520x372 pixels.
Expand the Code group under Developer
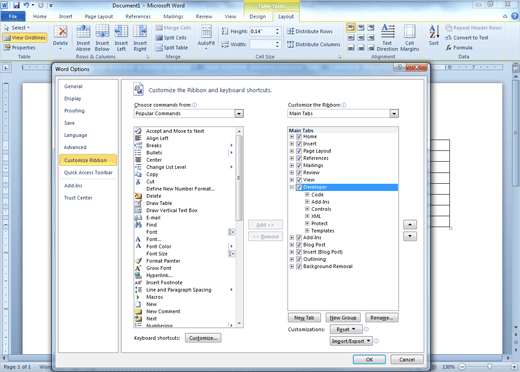click(307, 195)
